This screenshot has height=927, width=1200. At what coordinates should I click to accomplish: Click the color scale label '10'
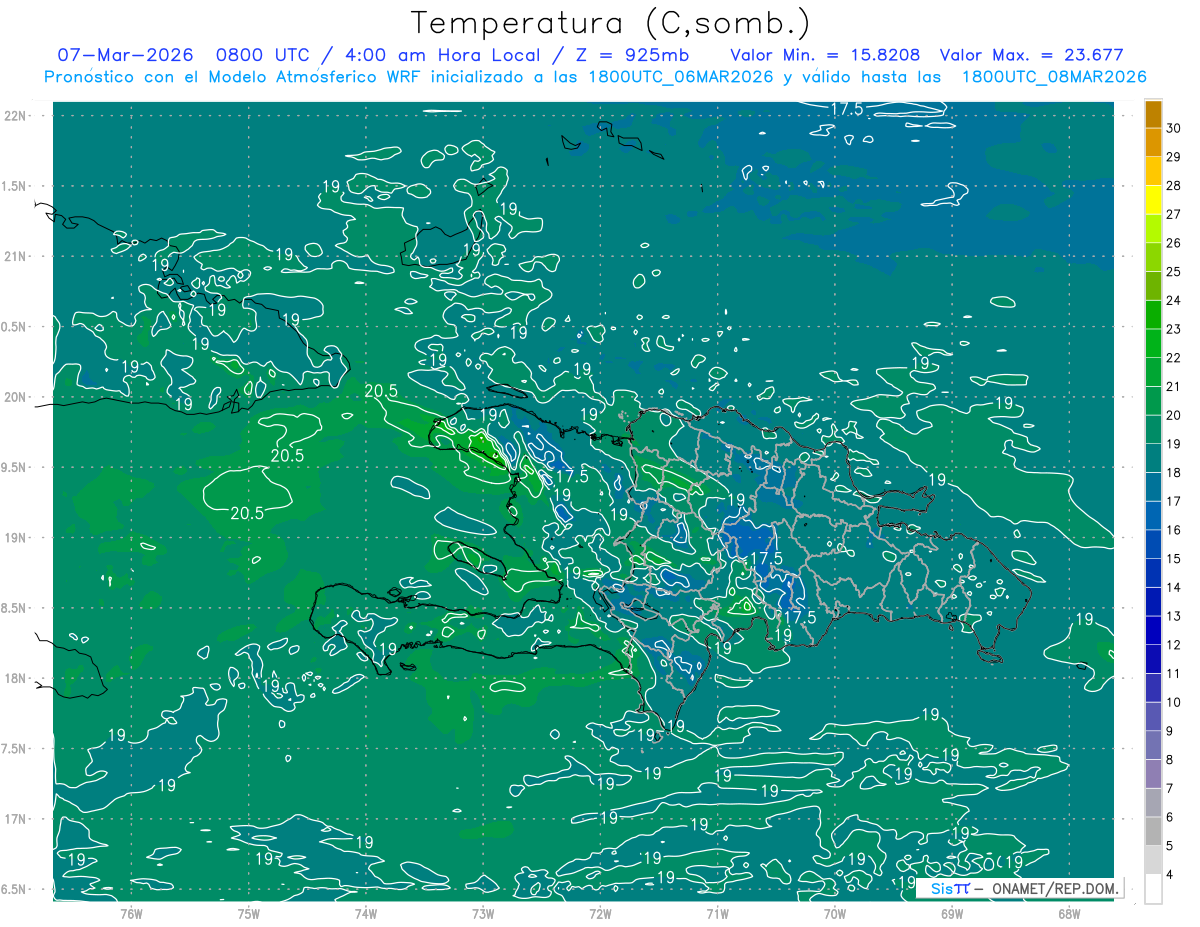[x=1173, y=702]
